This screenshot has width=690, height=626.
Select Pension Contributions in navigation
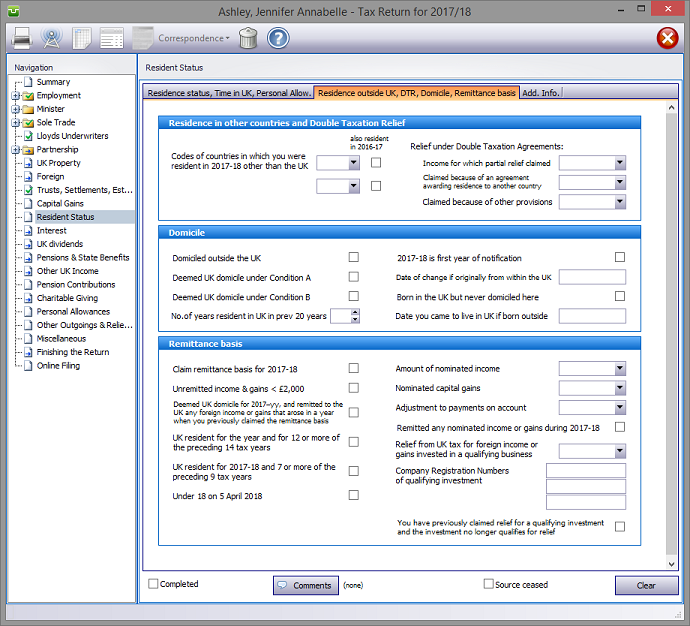pos(76,285)
